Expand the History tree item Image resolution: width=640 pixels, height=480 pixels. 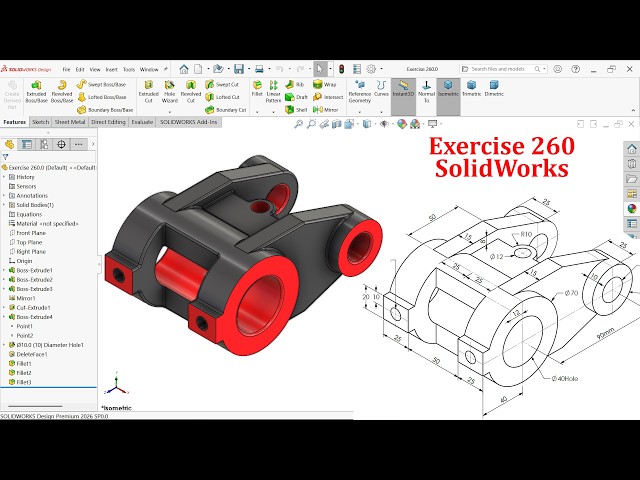[4, 177]
